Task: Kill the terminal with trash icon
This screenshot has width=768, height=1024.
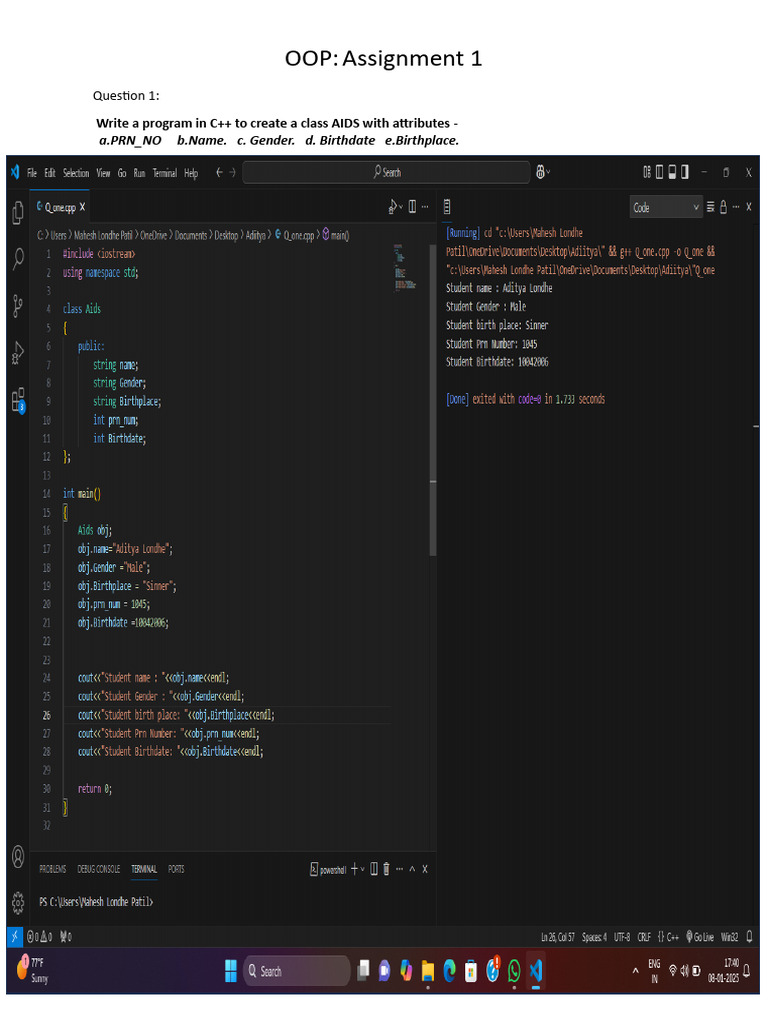Action: tap(386, 869)
